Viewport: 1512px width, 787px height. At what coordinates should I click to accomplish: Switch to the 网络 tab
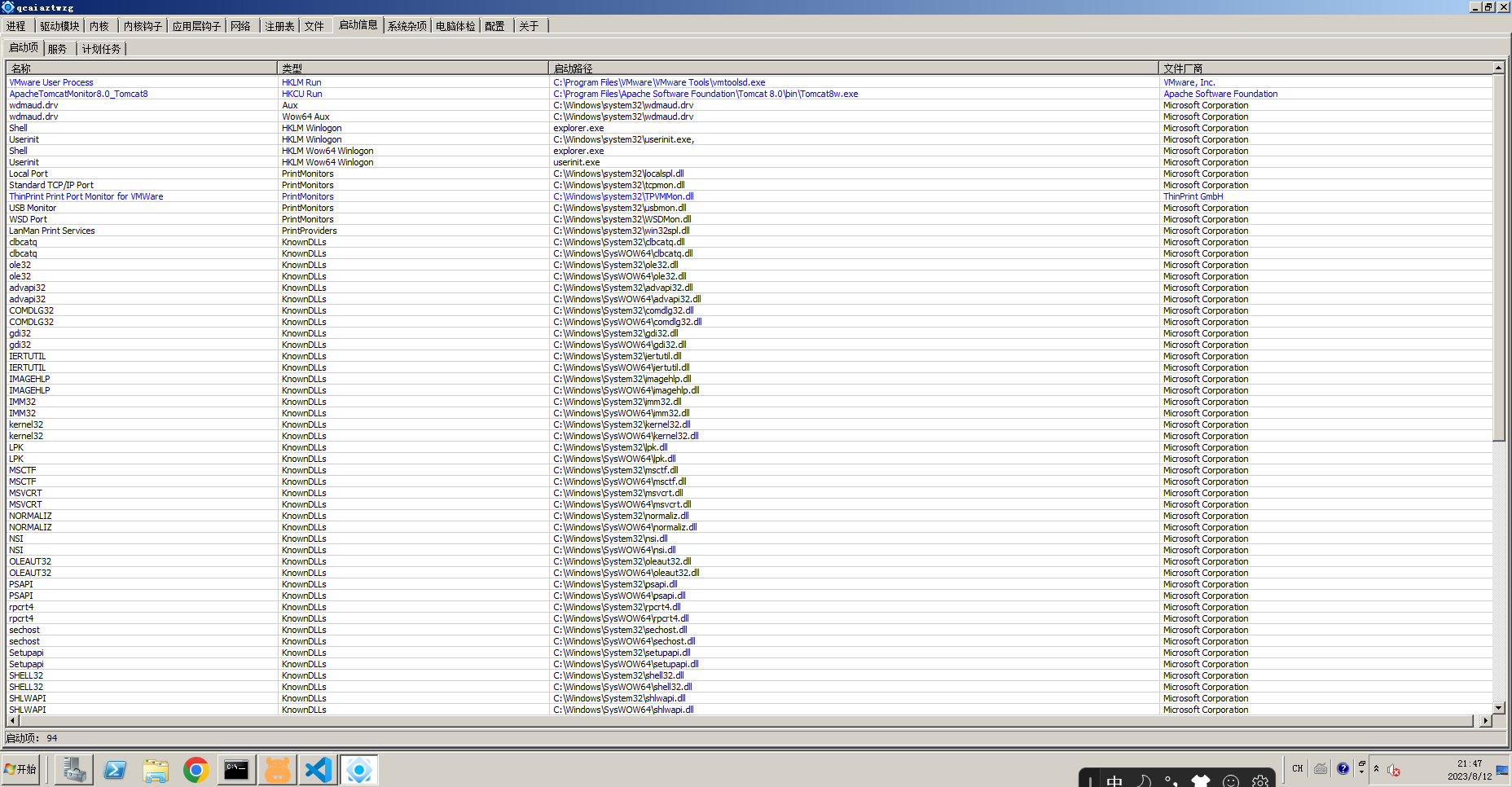(241, 25)
